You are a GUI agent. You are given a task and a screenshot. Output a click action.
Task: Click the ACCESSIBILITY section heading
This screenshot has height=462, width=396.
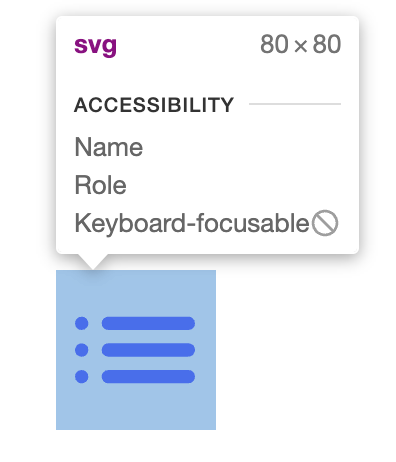coord(154,105)
